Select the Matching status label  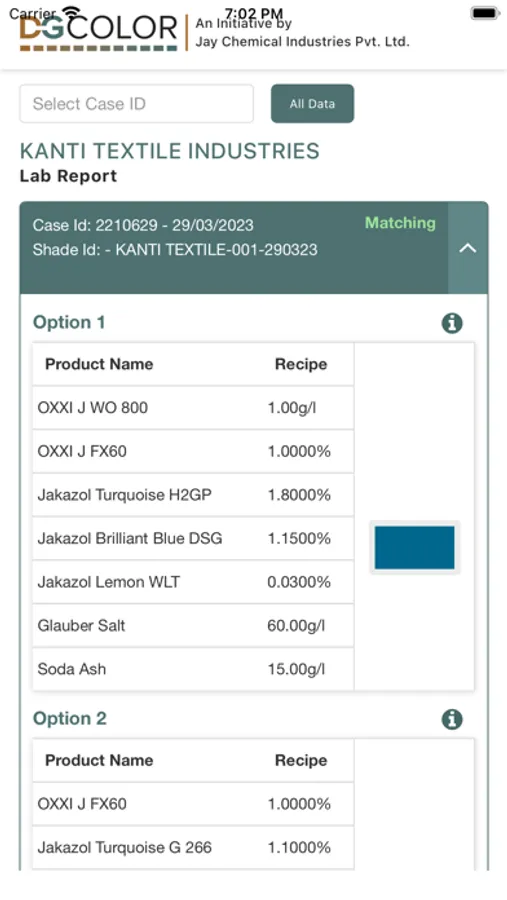point(400,223)
